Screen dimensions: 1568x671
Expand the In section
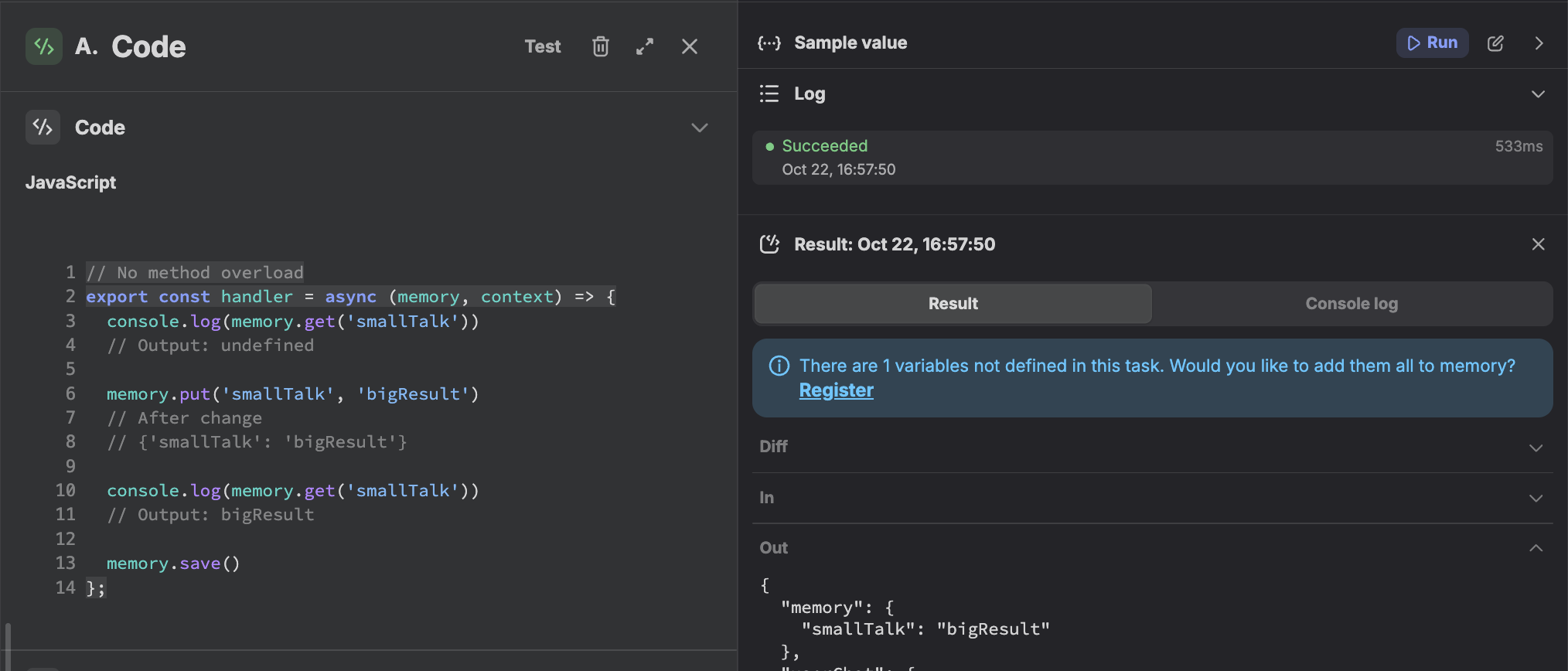pos(1536,498)
